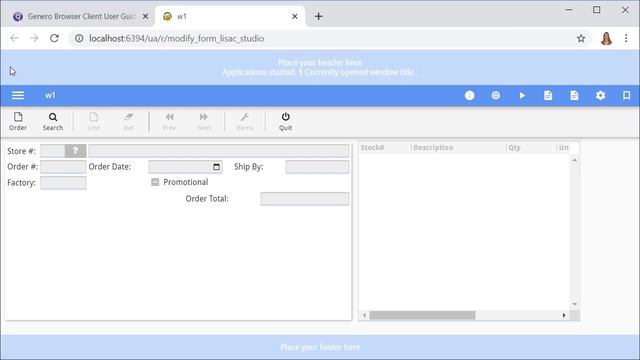The height and width of the screenshot is (360, 640).
Task: Reload the current page
Action: (x=54, y=38)
